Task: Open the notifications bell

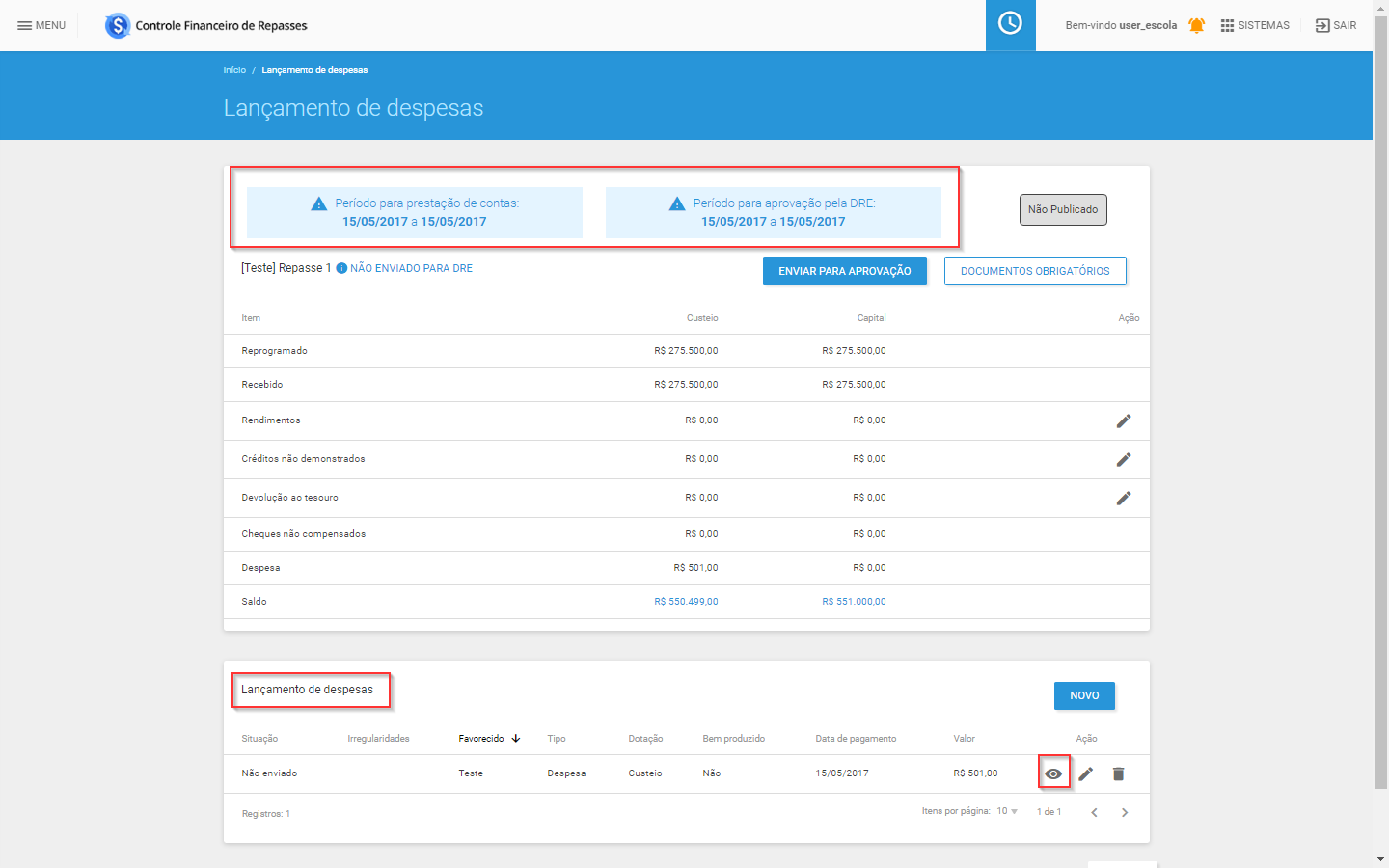Action: tap(1196, 25)
